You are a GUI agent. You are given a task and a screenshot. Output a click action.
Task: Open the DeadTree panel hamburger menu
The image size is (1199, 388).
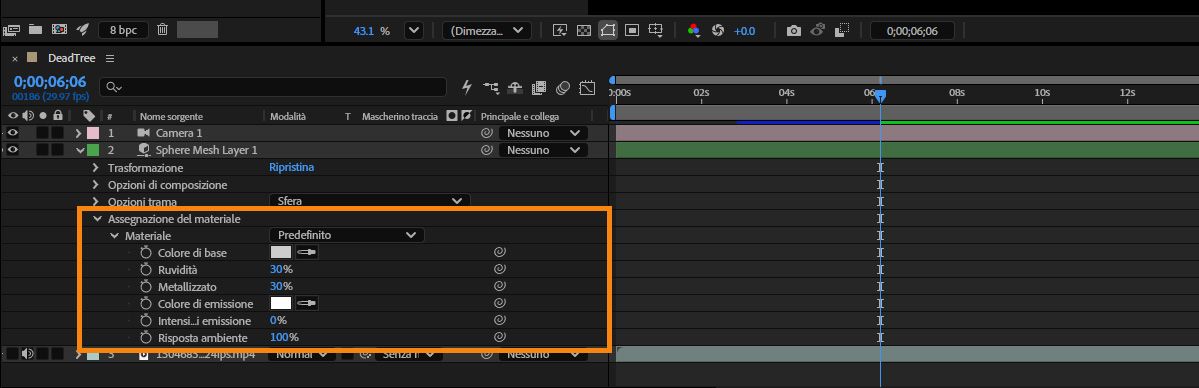tap(110, 59)
